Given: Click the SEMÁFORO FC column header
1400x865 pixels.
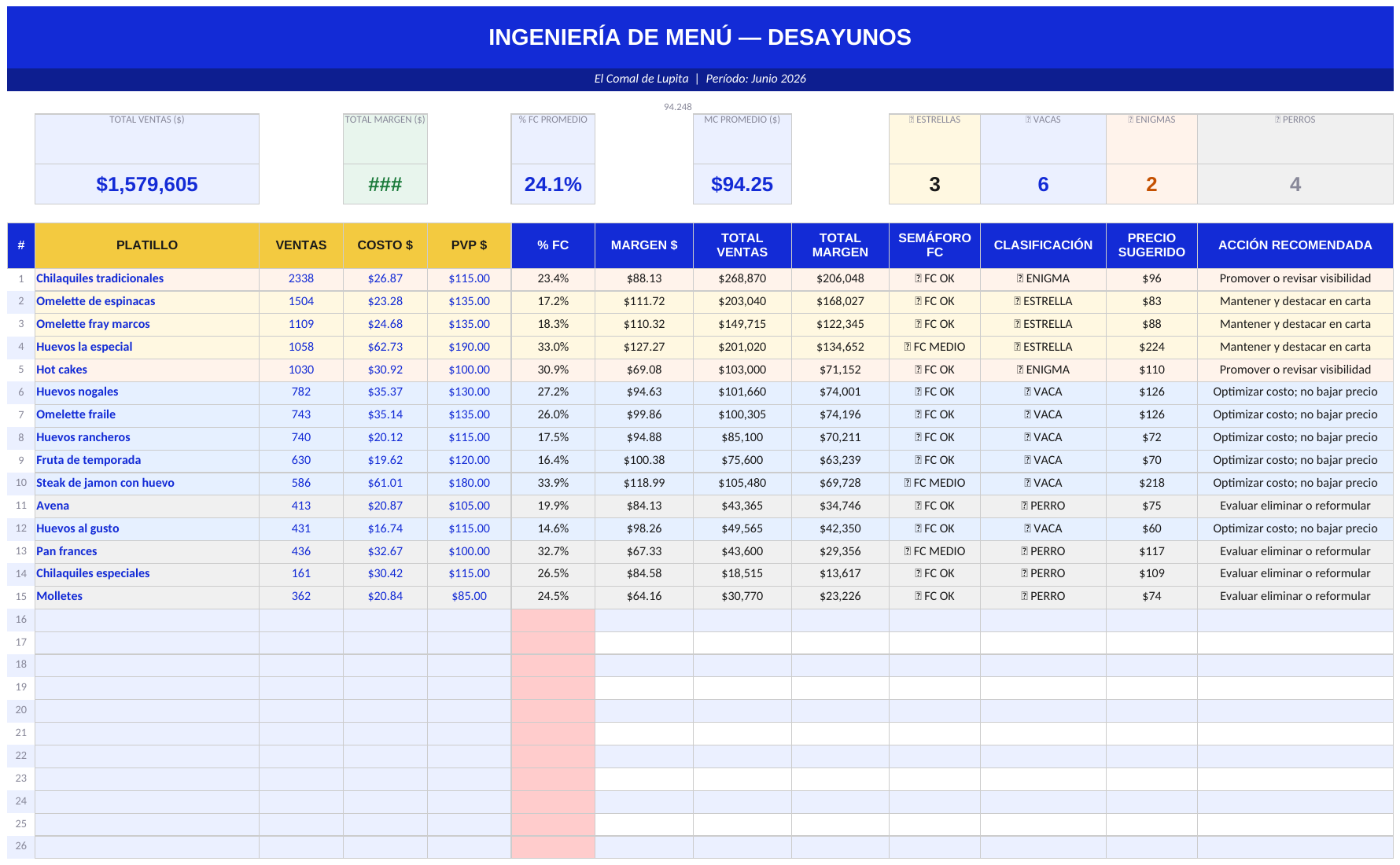Looking at the screenshot, I should pos(934,245).
